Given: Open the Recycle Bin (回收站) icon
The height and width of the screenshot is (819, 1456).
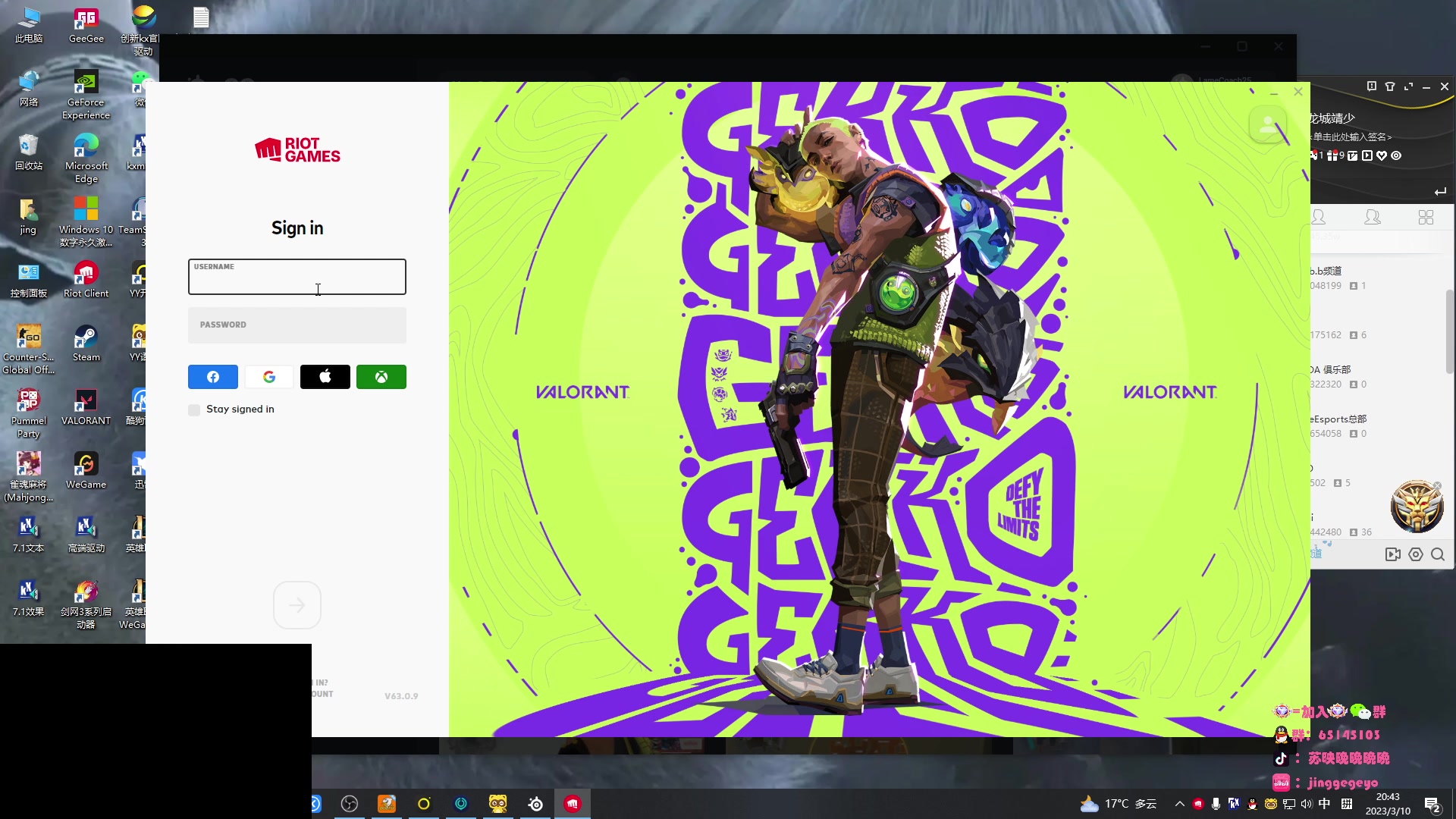Looking at the screenshot, I should 29,152.
